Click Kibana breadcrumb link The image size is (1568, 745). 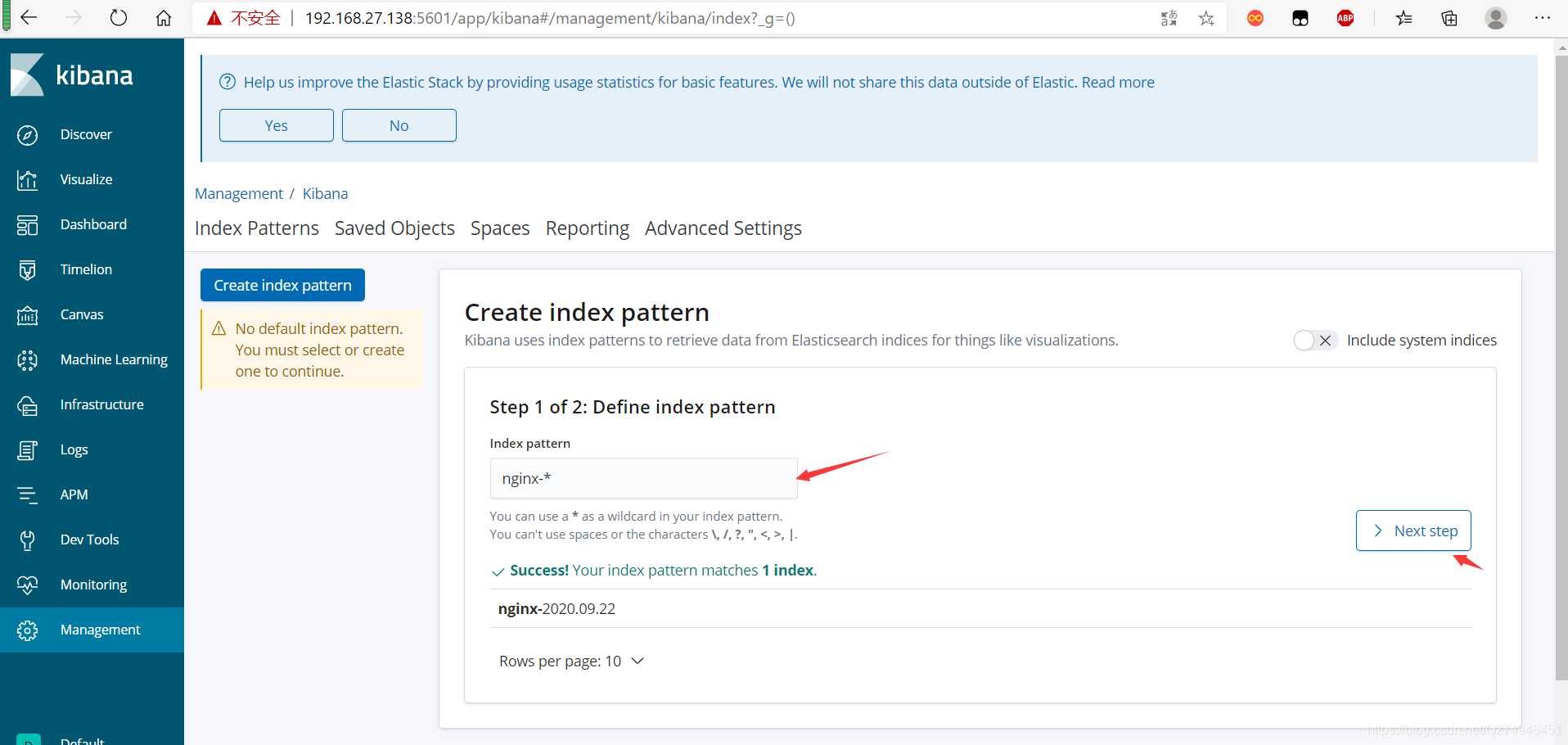(x=325, y=194)
